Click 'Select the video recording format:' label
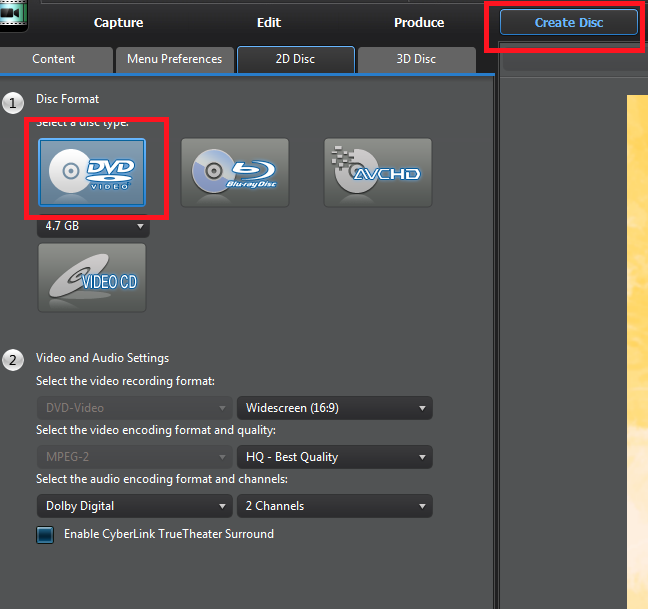This screenshot has height=609, width=648. tap(125, 381)
